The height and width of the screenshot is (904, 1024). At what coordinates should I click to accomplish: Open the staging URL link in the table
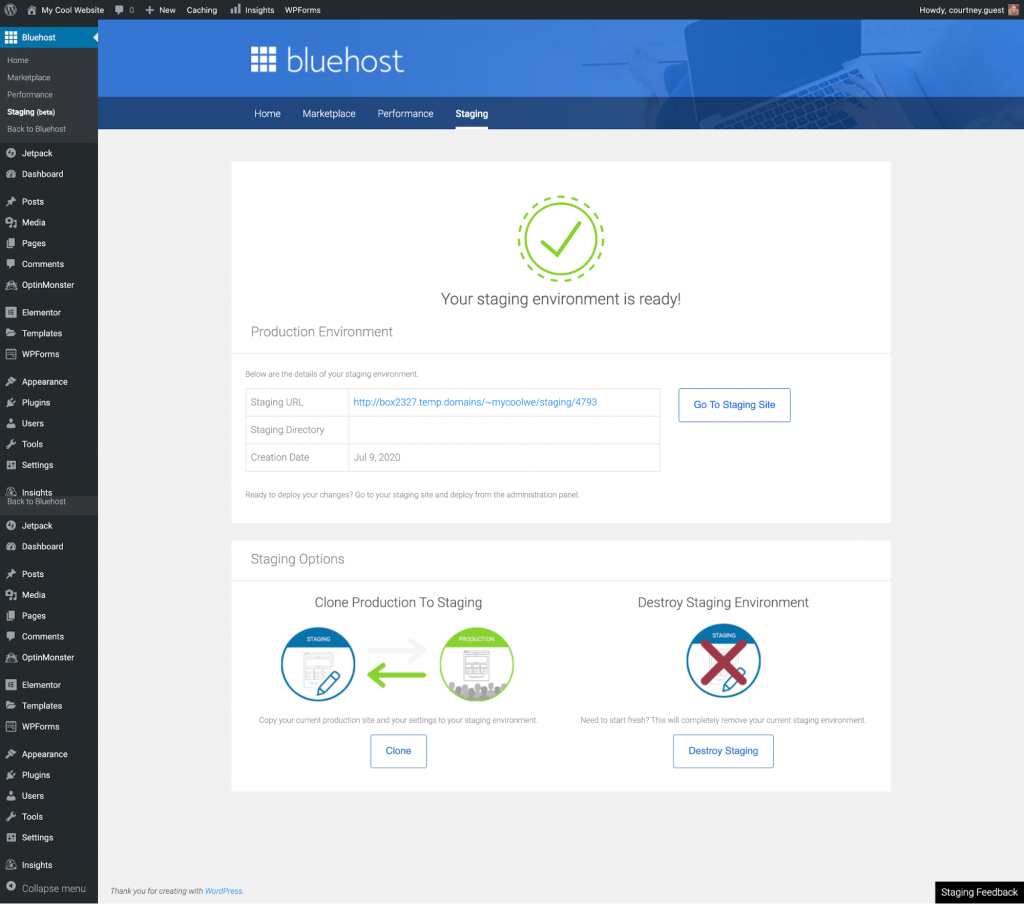tap(475, 402)
